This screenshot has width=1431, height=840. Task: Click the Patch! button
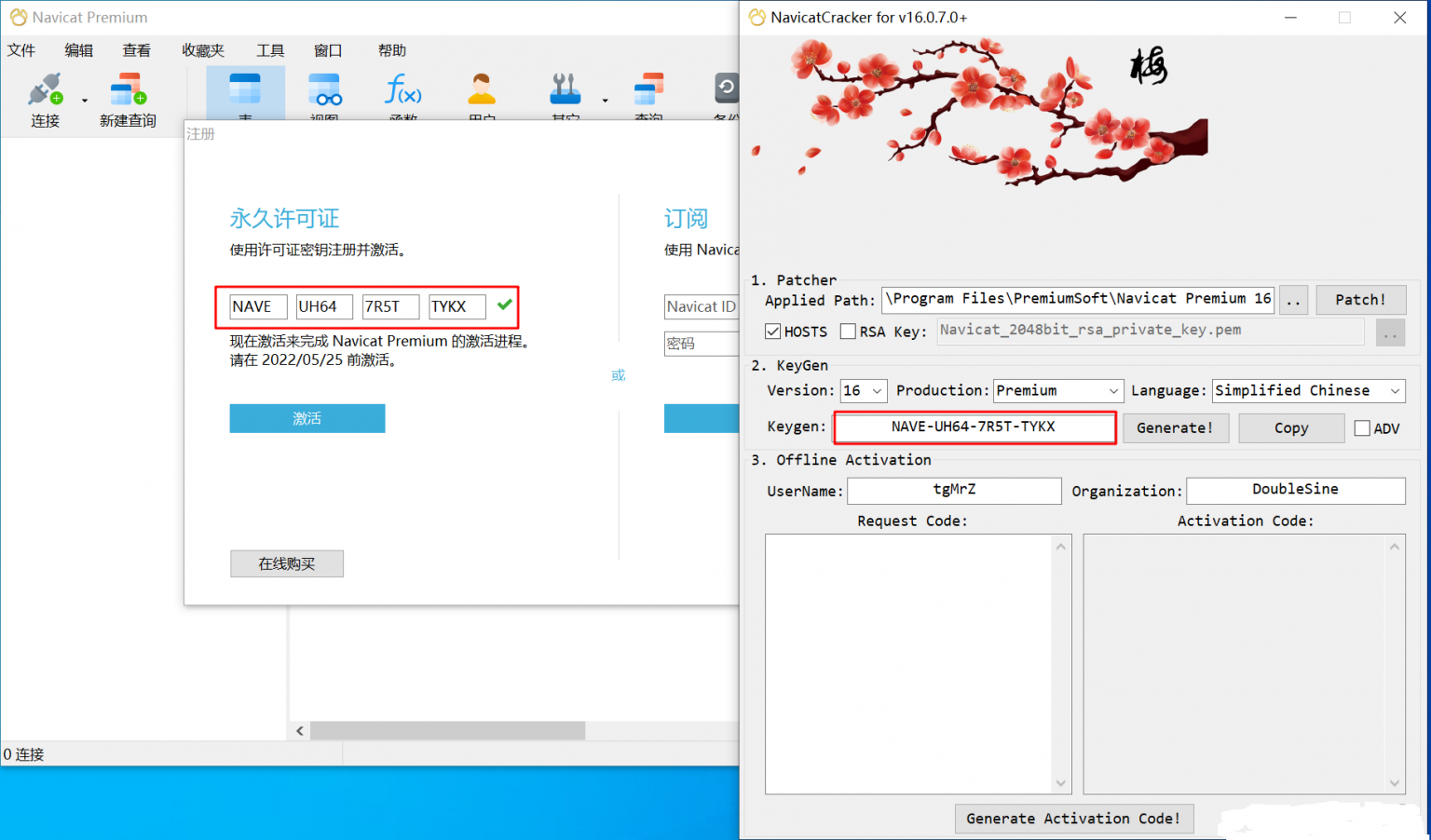click(1360, 300)
